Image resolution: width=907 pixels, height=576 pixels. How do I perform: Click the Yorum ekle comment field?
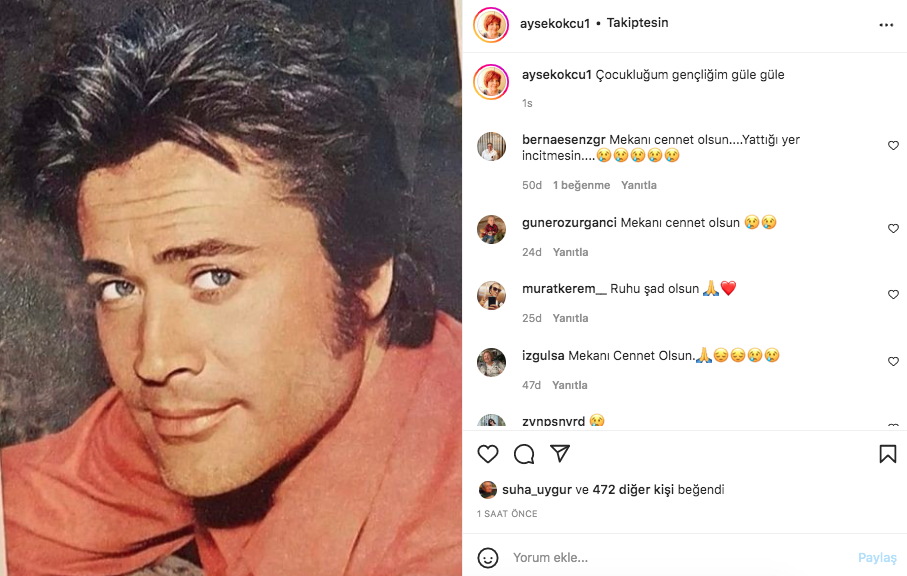(x=670, y=558)
